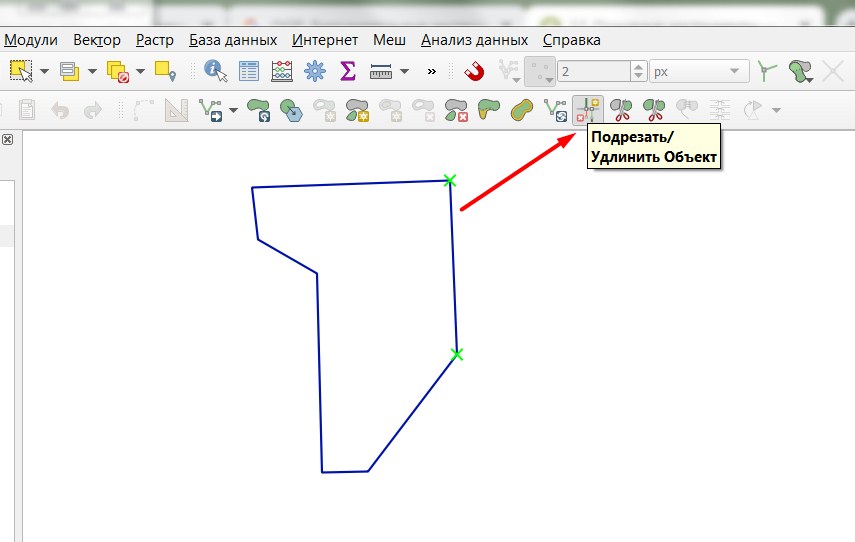The height and width of the screenshot is (542, 855).
Task: Click the select by location icon
Action: coord(165,71)
